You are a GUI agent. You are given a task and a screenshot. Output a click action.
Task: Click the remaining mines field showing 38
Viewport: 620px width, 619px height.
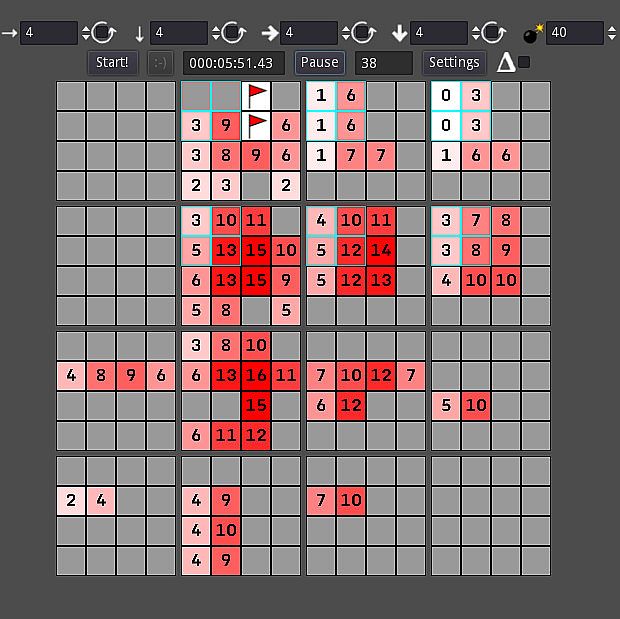pos(384,63)
